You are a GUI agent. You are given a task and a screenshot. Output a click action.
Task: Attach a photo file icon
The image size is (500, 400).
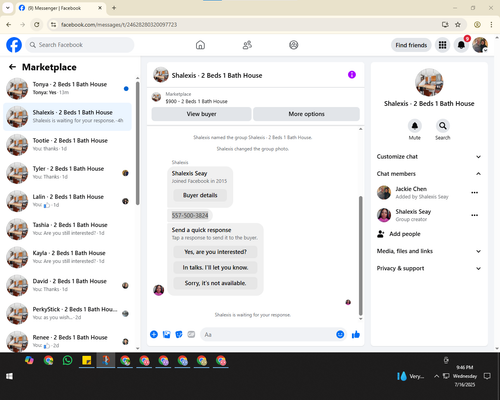tap(166, 334)
